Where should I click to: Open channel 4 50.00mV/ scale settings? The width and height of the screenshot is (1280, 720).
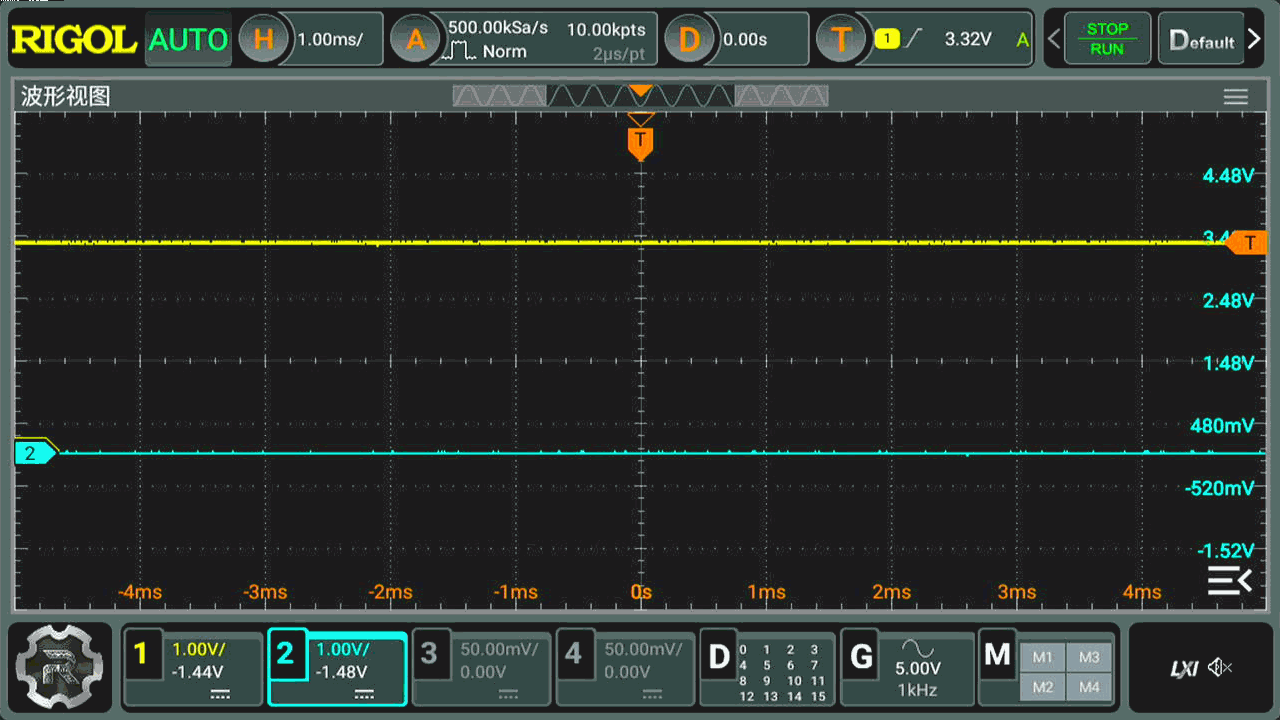643,649
